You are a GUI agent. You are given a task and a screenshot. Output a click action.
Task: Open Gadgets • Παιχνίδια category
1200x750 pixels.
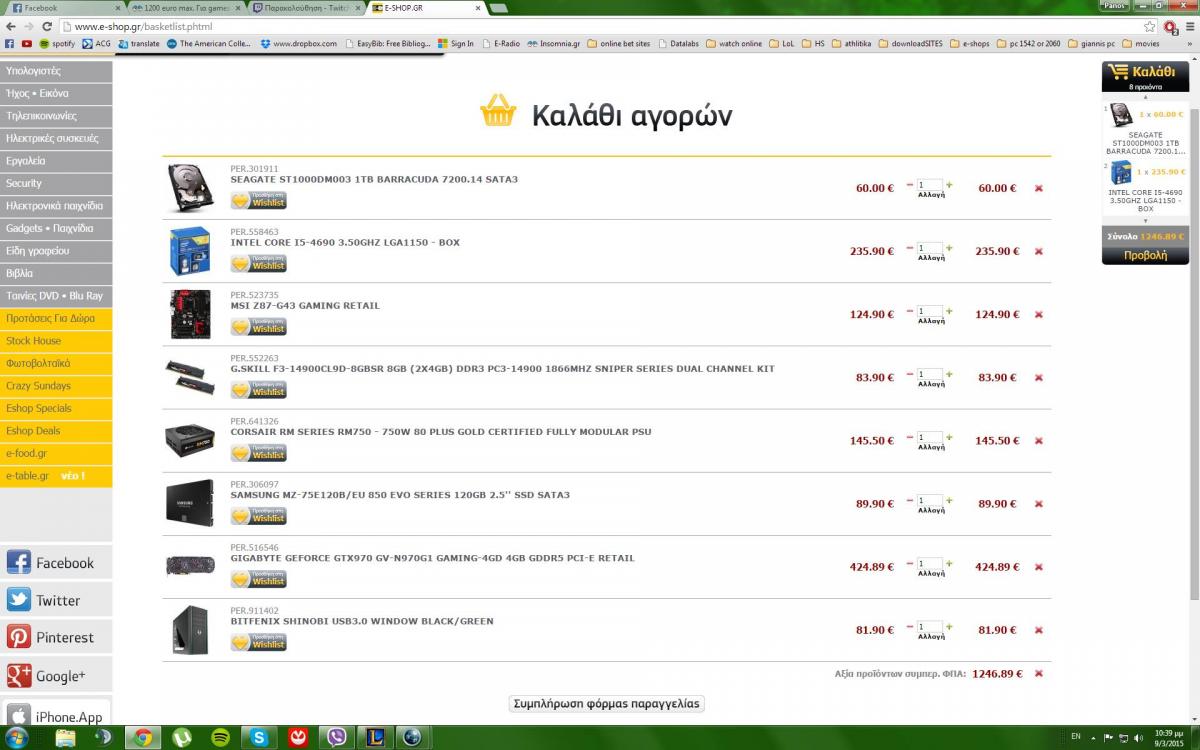click(x=56, y=228)
